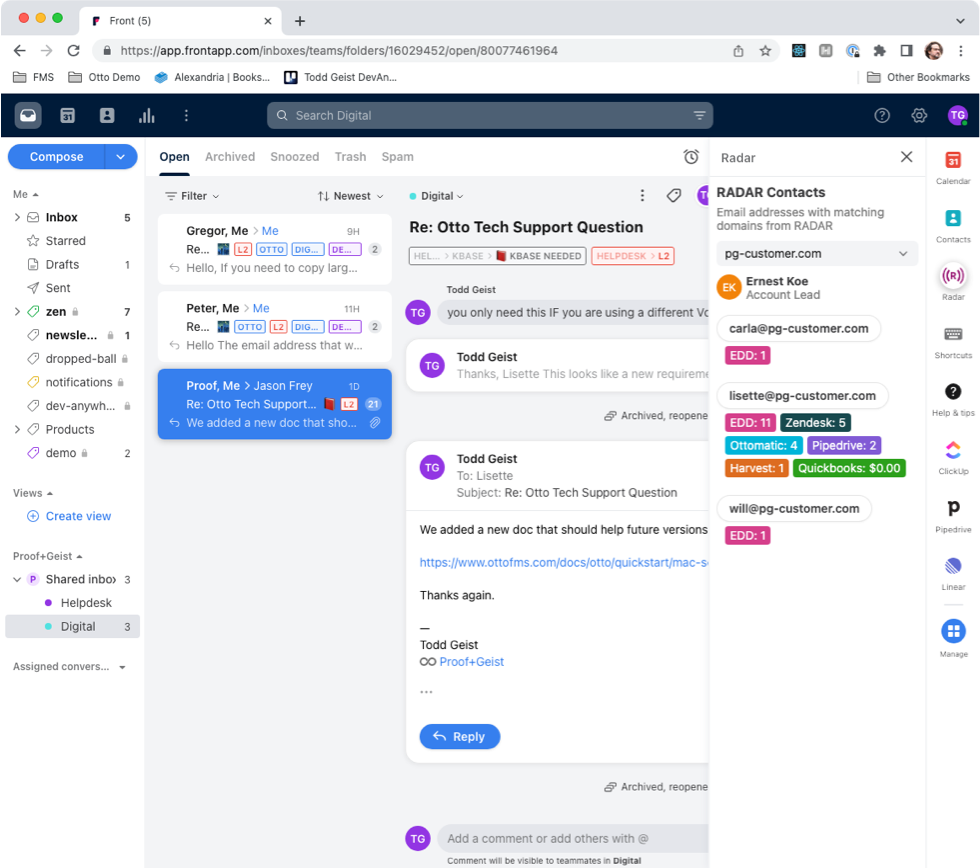Click the Quickbooks: $0.00 badge
Viewport: 980px width, 868px height.
click(x=849, y=468)
